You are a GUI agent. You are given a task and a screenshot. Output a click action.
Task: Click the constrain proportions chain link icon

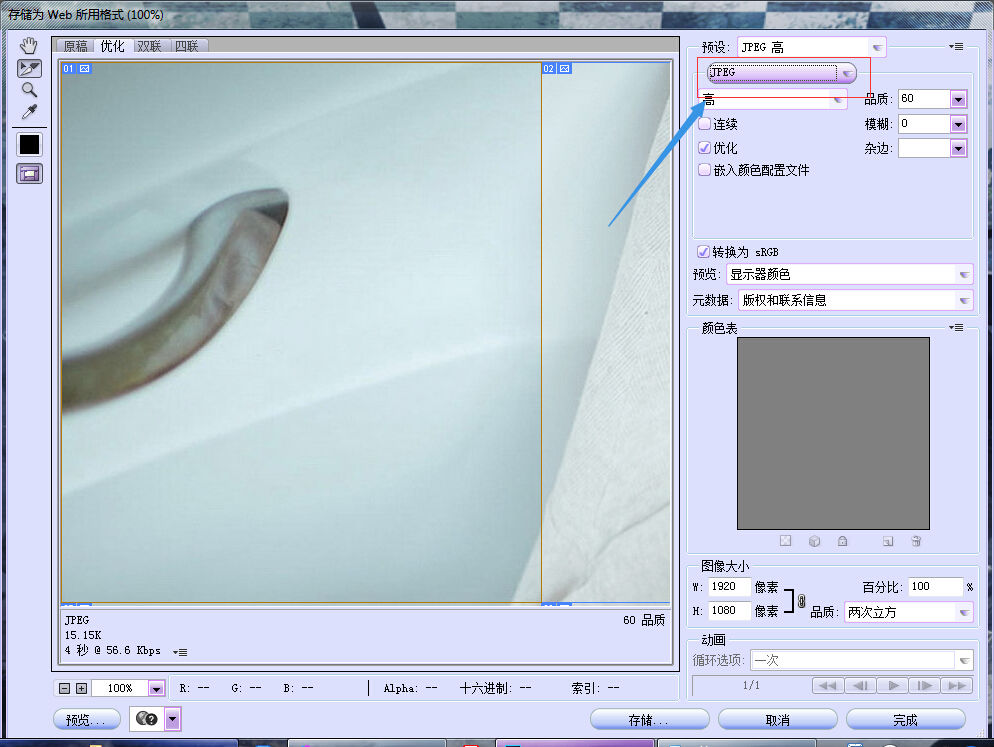(x=801, y=600)
